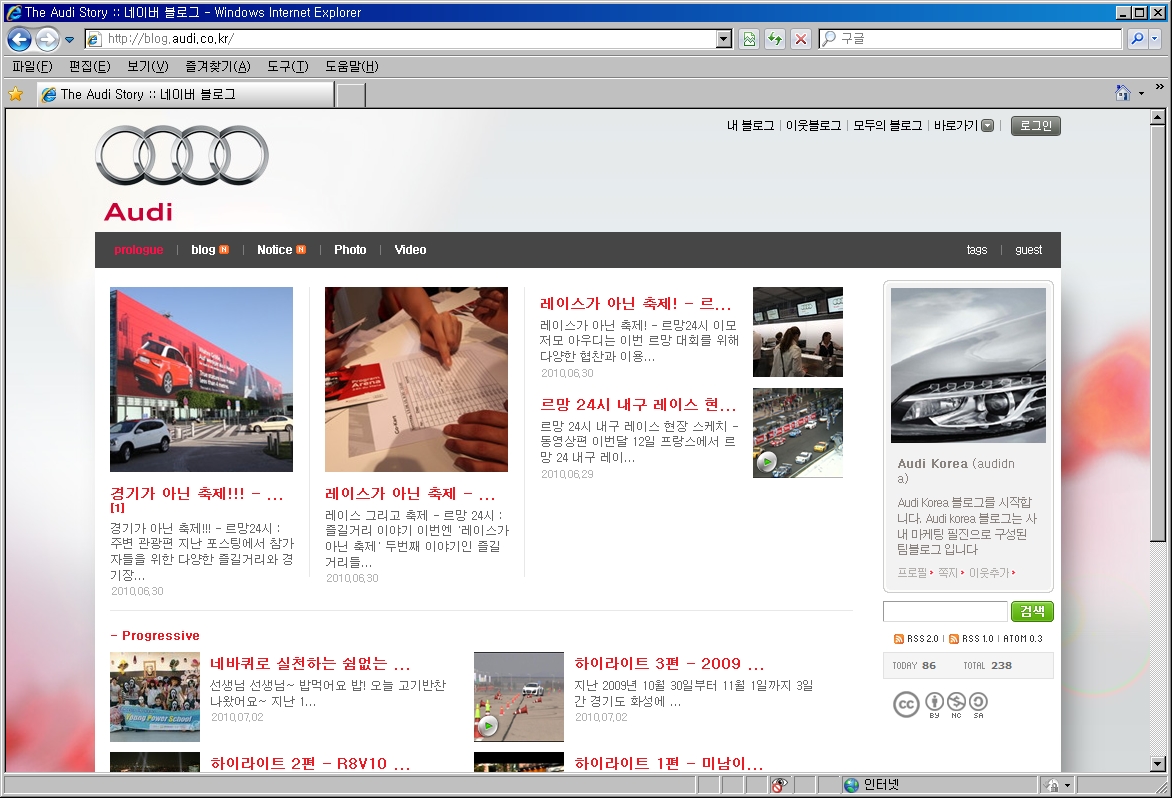The height and width of the screenshot is (798, 1172).
Task: Click in the browser search box
Action: click(x=970, y=39)
